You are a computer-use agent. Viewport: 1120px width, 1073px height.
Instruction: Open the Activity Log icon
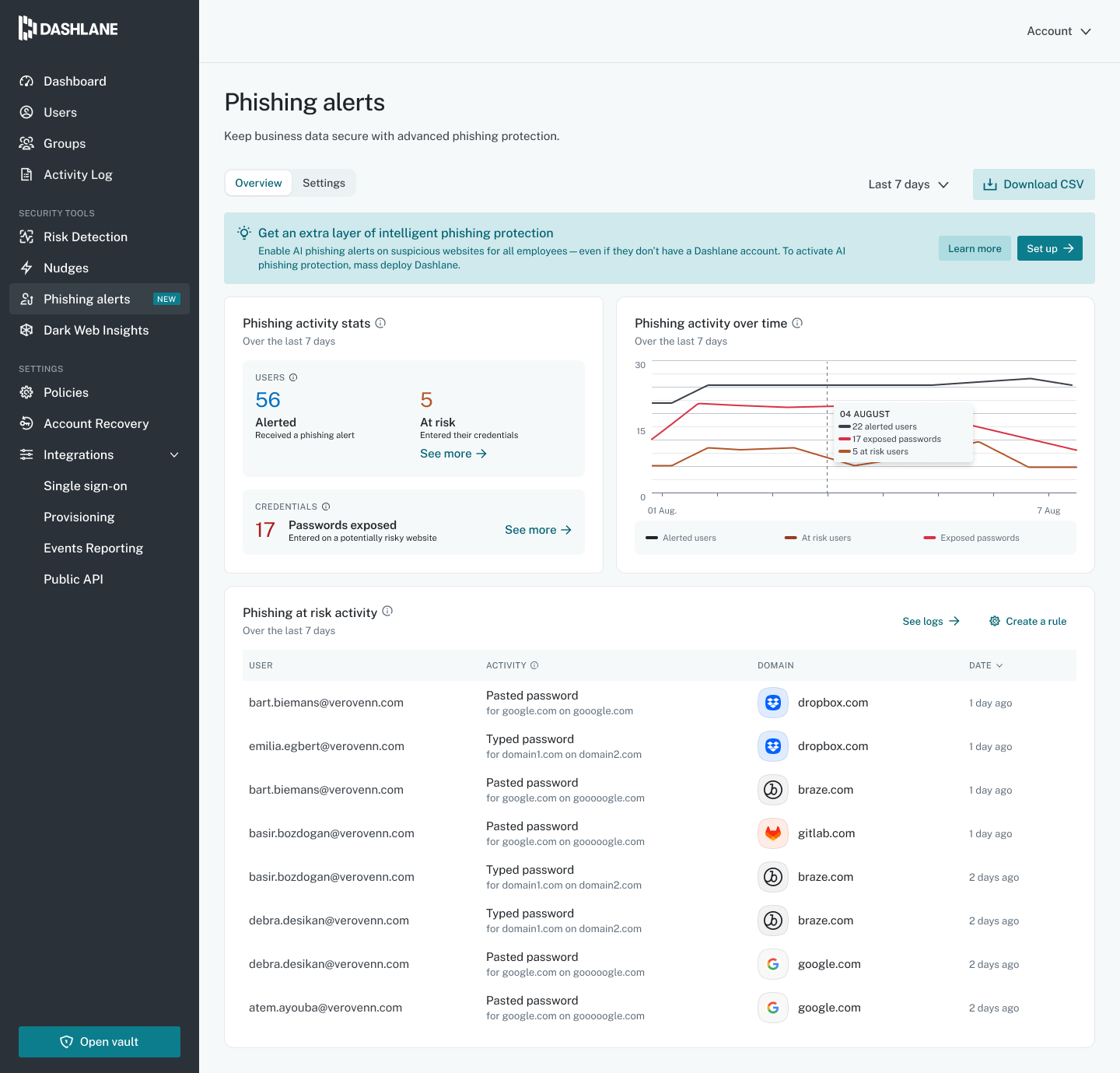click(26, 174)
